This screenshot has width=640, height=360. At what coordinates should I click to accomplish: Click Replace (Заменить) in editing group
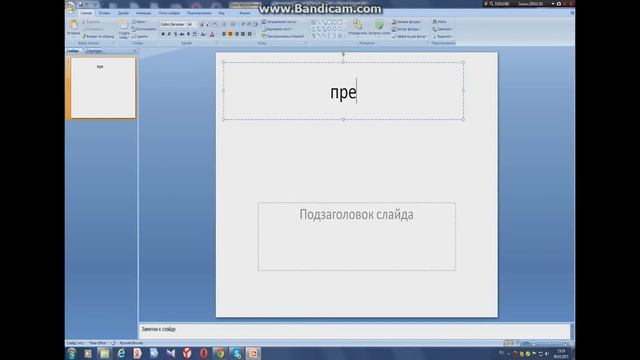(x=442, y=29)
